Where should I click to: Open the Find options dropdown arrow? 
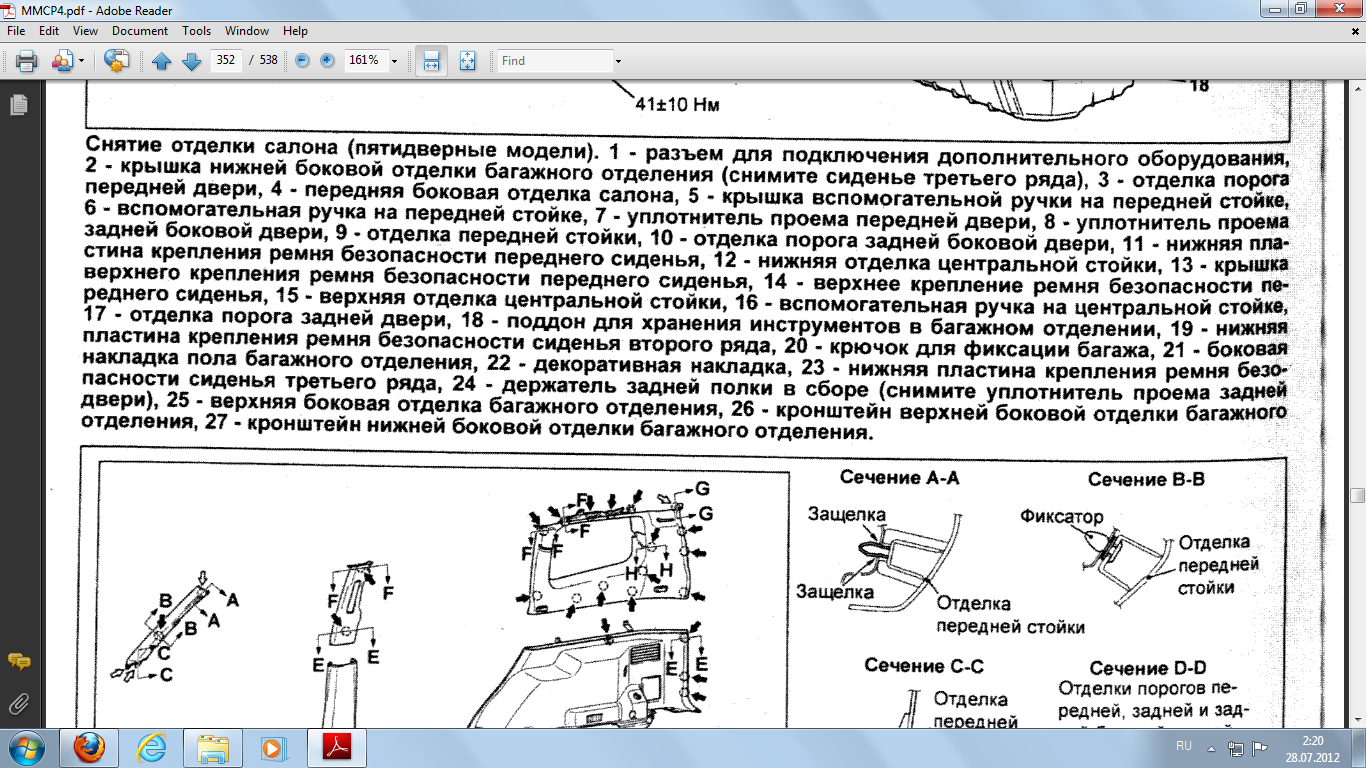click(618, 61)
